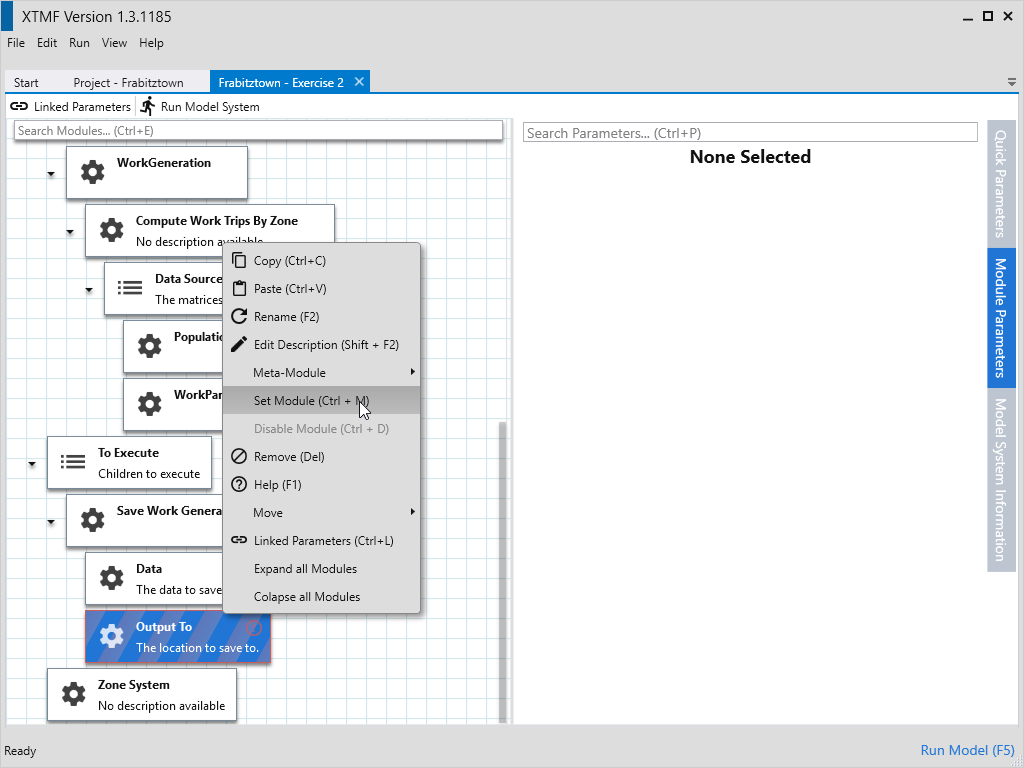Screen dimensions: 1024x768
Task: Click the Linked Parameters toolbar button
Action: point(71,107)
